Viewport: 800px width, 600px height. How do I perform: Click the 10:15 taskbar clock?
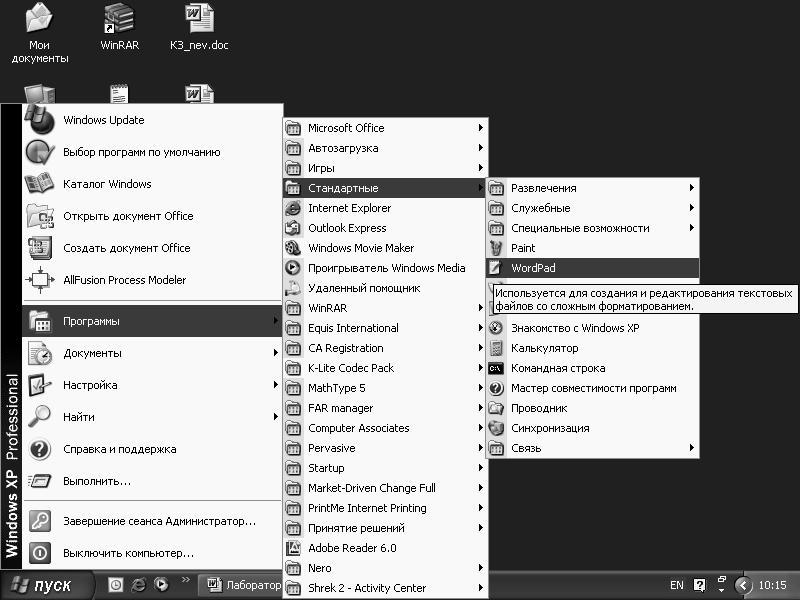pos(772,585)
